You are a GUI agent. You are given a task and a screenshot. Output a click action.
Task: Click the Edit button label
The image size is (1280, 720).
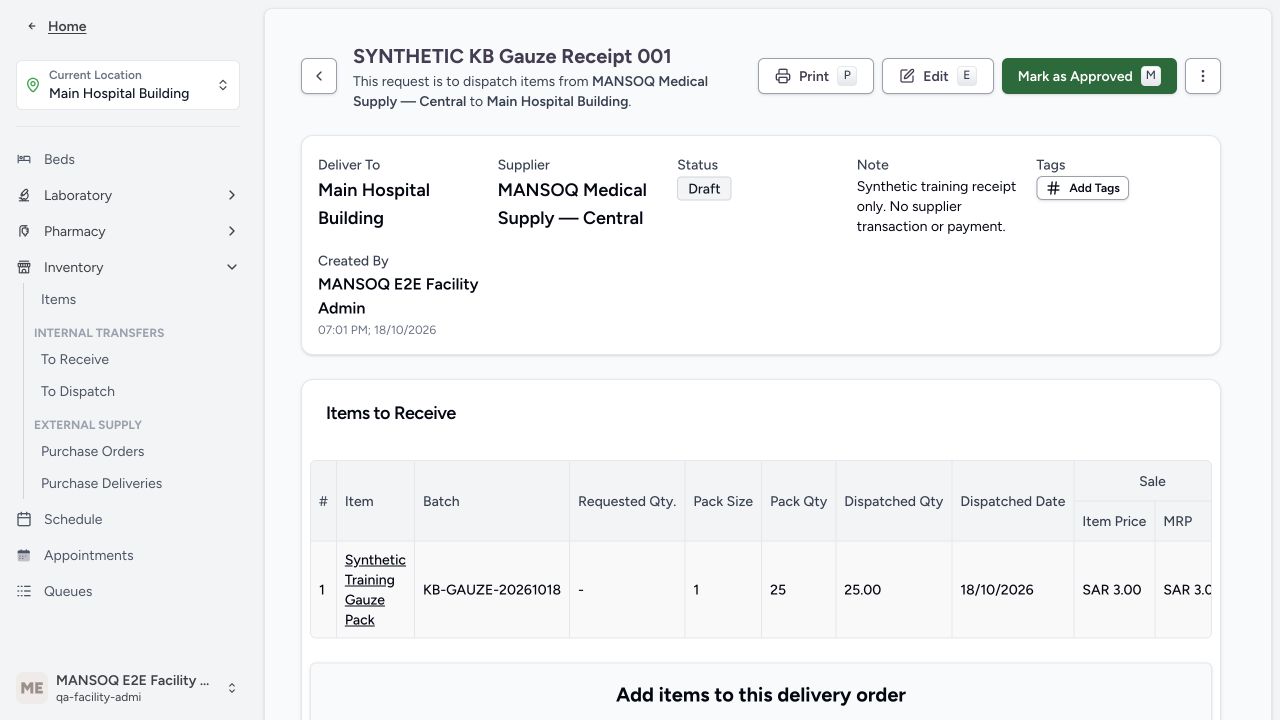(936, 76)
